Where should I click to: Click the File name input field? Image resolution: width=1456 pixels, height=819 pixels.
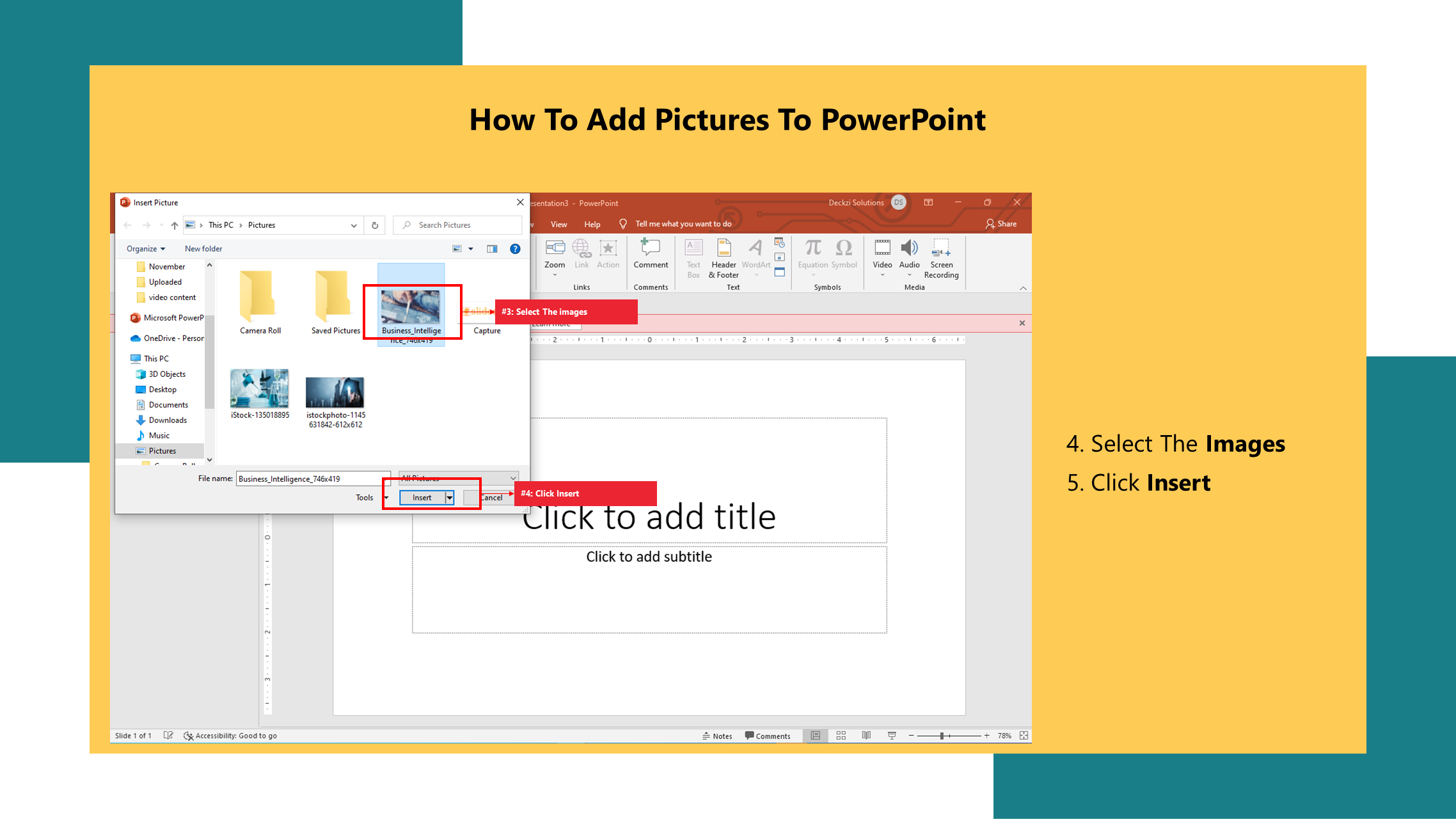(x=313, y=479)
